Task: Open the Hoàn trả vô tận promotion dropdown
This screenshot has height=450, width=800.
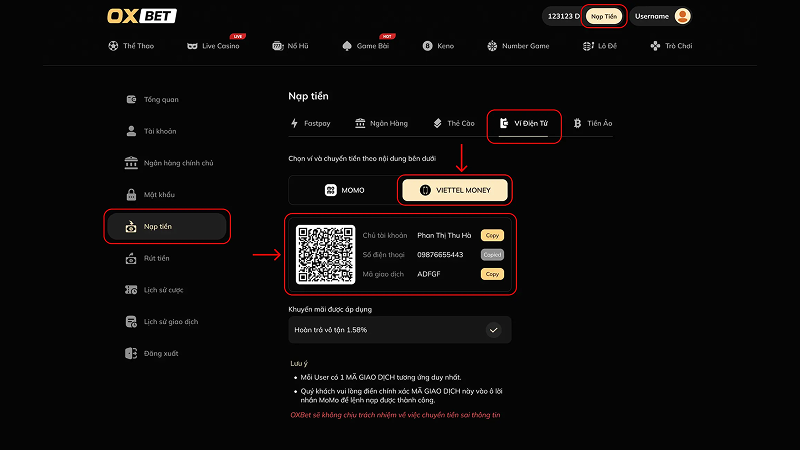Action: 399,330
